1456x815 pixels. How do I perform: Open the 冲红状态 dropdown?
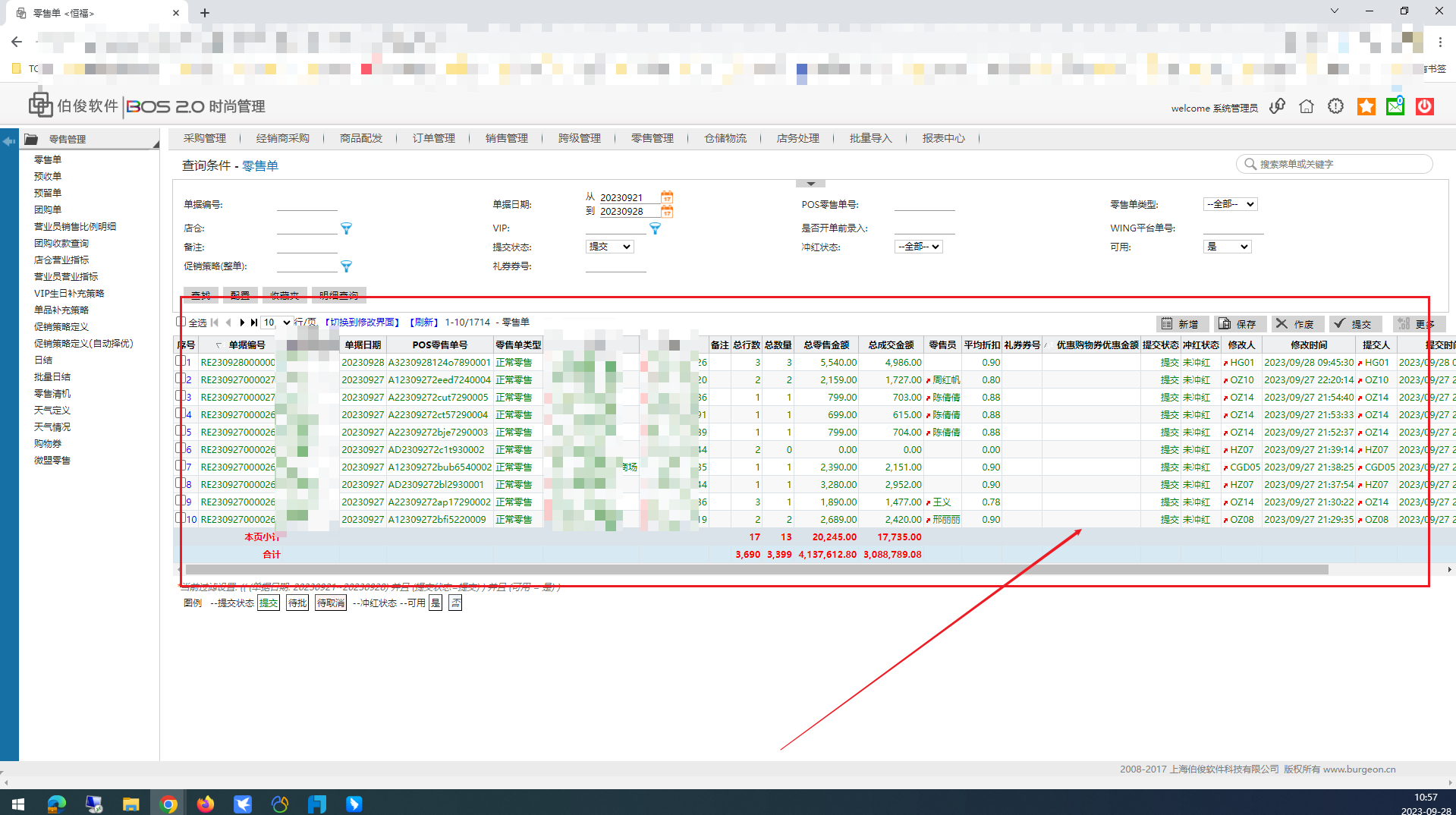point(918,247)
